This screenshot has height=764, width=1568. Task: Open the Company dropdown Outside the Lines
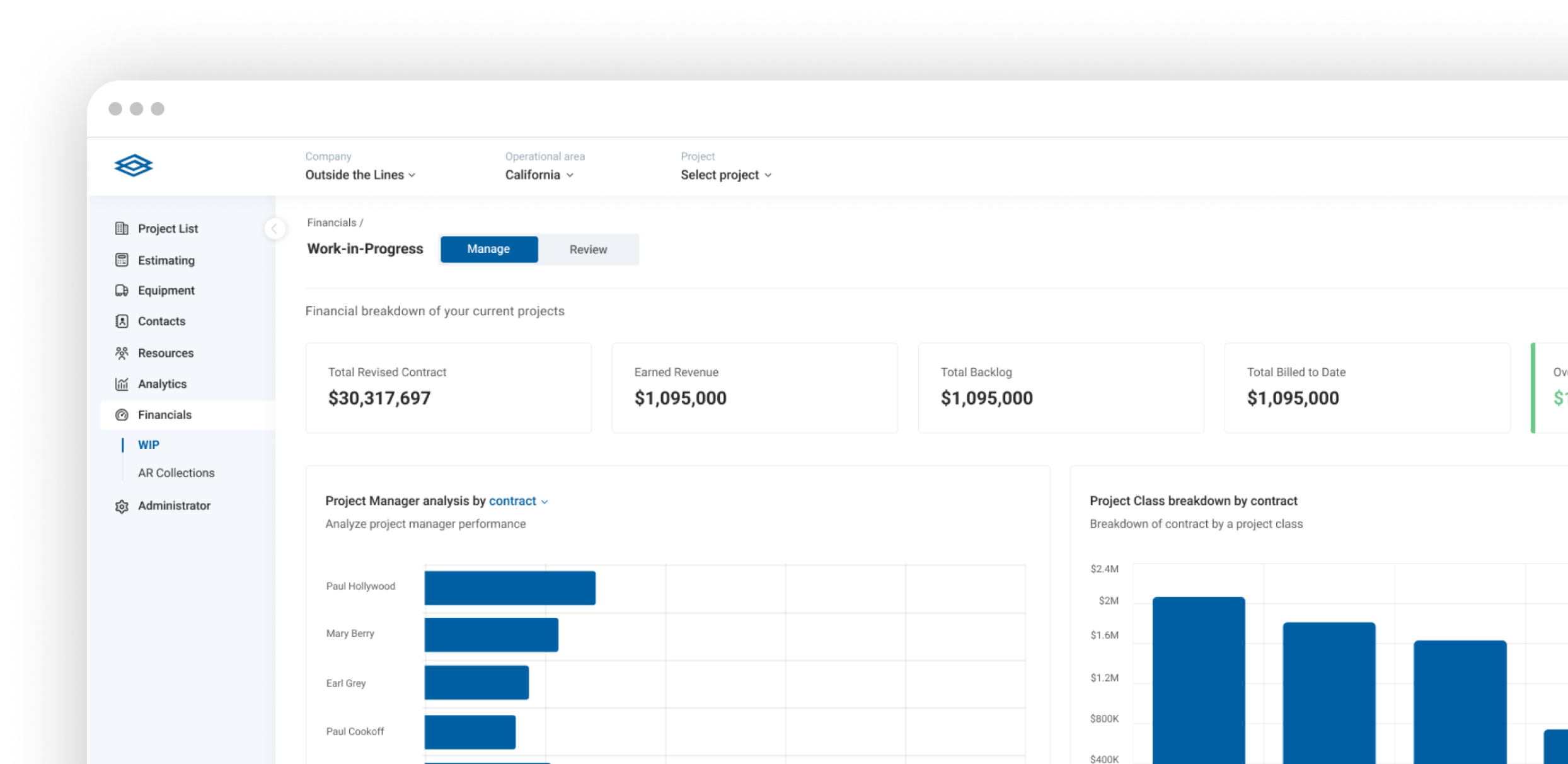click(x=360, y=175)
